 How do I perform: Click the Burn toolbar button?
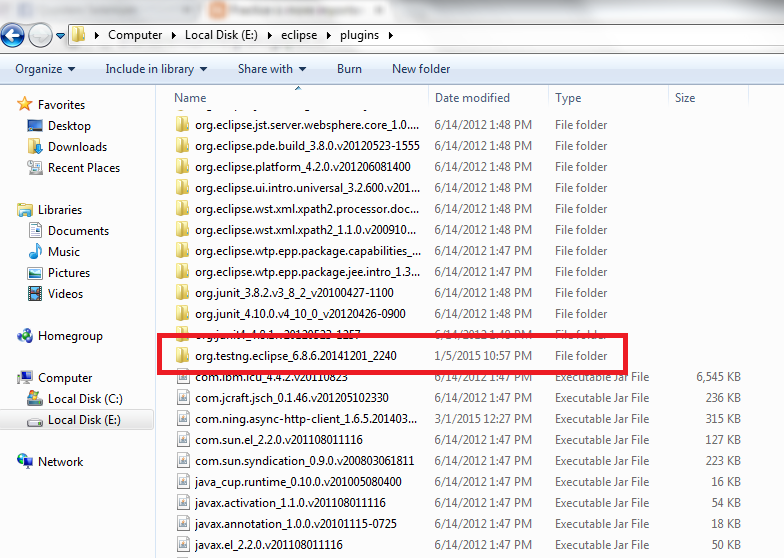(x=349, y=69)
